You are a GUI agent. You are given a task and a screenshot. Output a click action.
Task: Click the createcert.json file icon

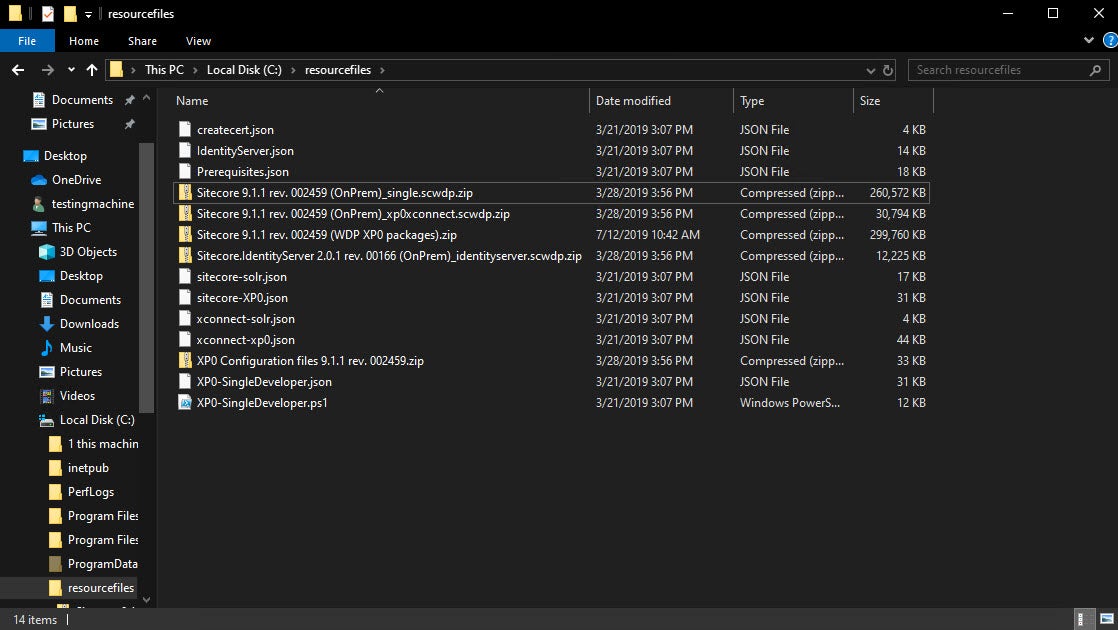pos(185,130)
